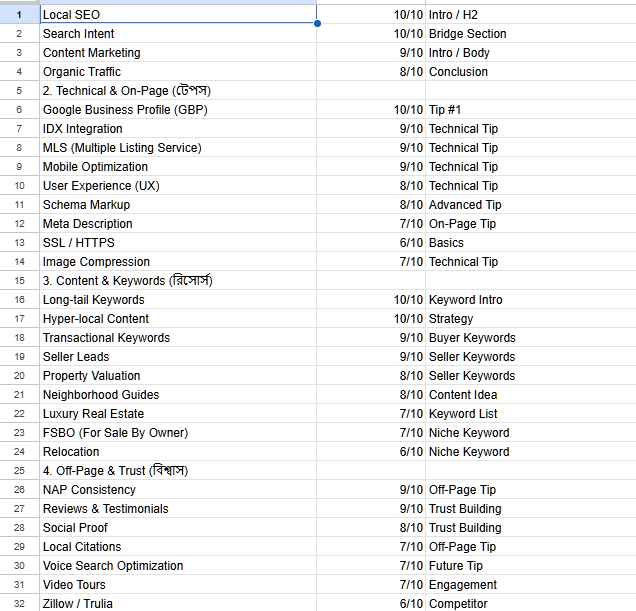Screen dimensions: 636x611
Task: Select the 'Content Marketing' cell
Action: 178,53
